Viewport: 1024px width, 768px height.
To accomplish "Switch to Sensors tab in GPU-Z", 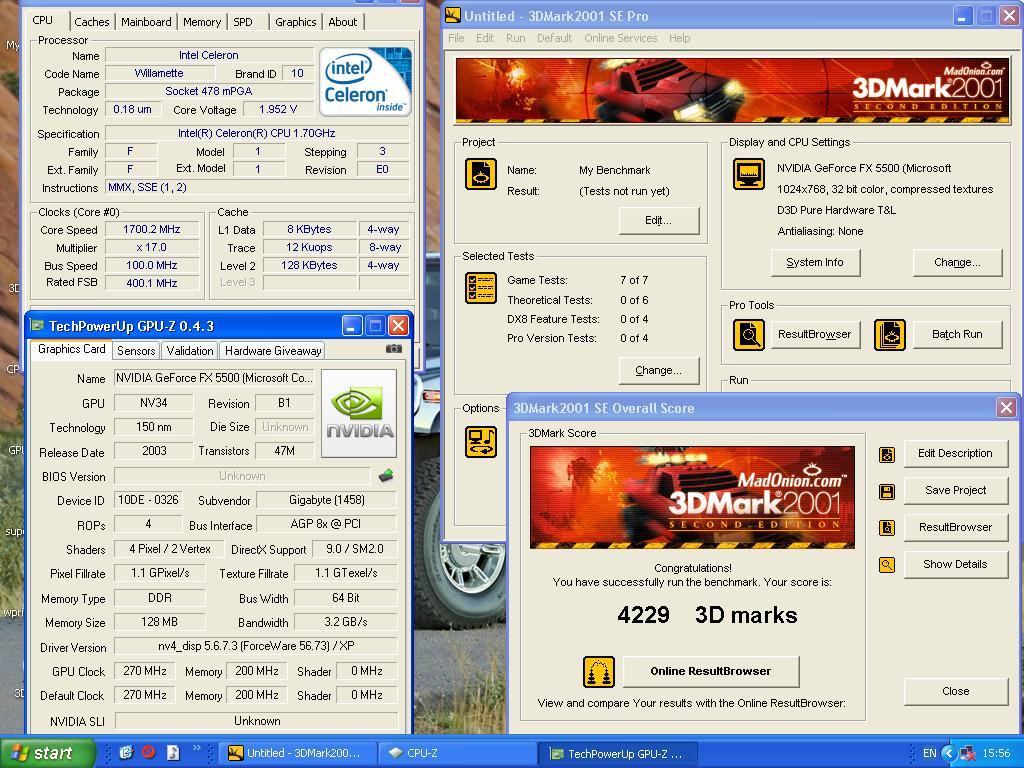I will (136, 351).
